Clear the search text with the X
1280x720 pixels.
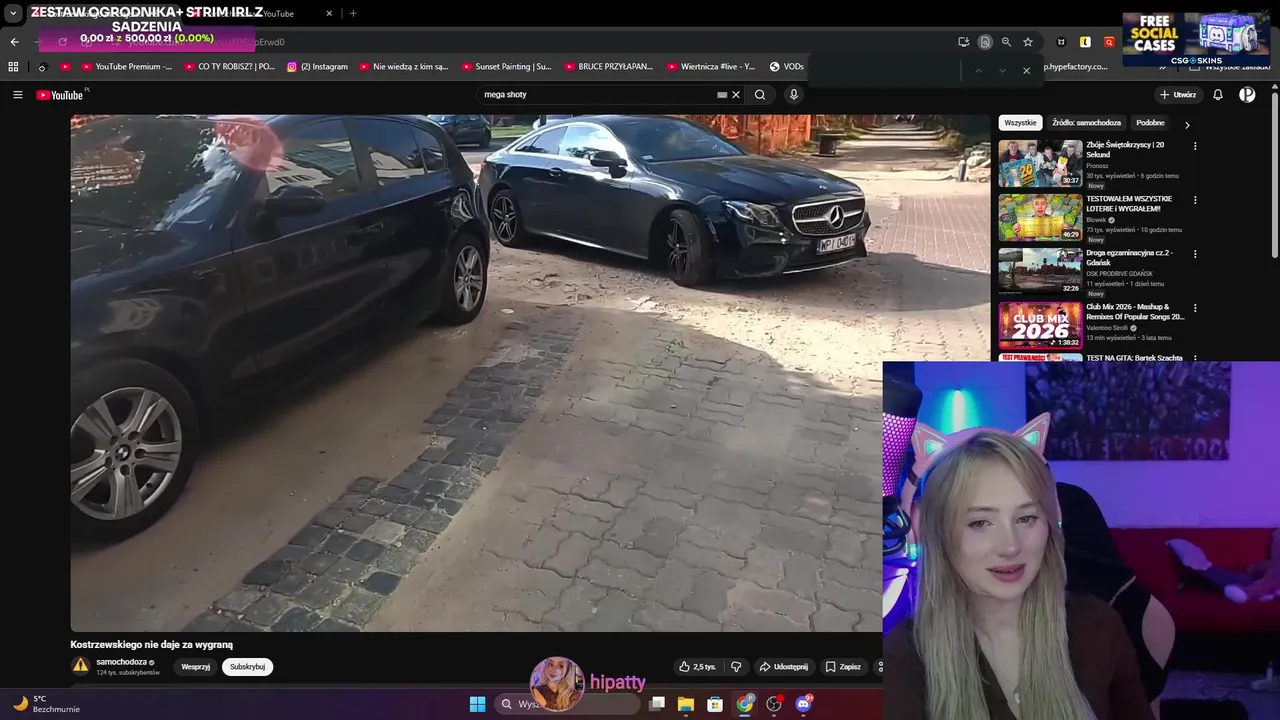click(x=736, y=95)
